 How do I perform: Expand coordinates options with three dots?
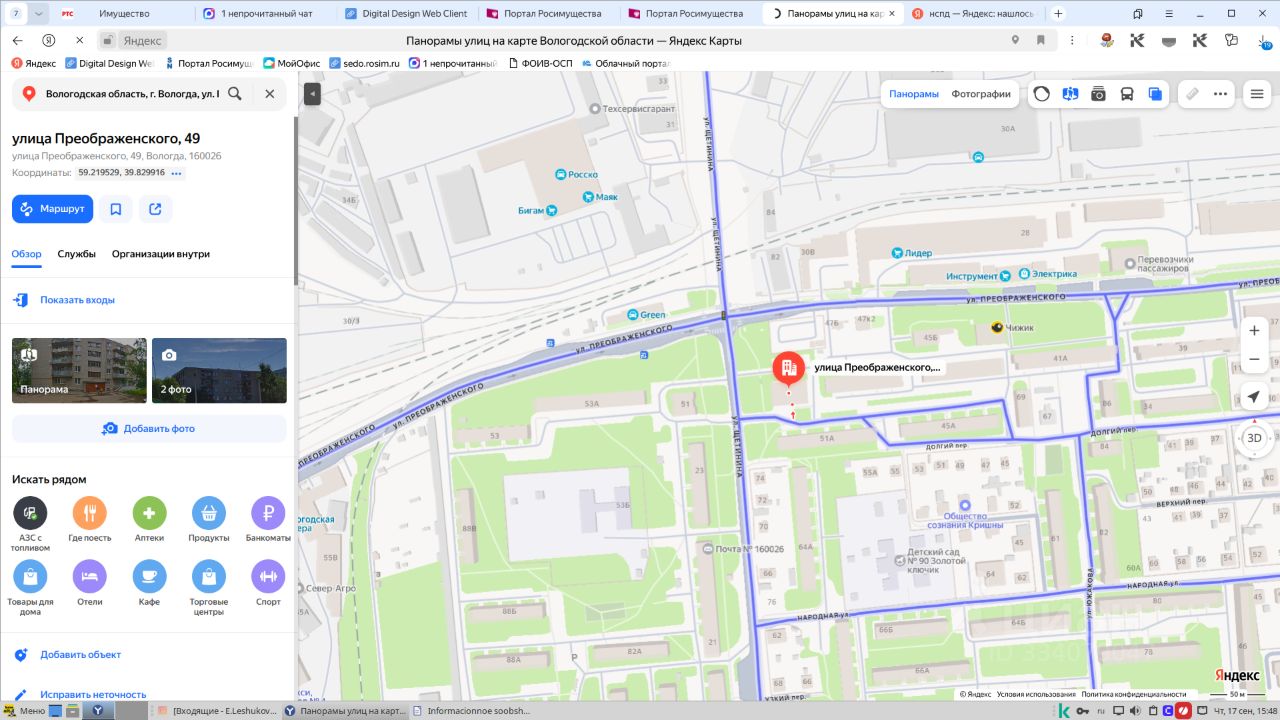click(177, 173)
